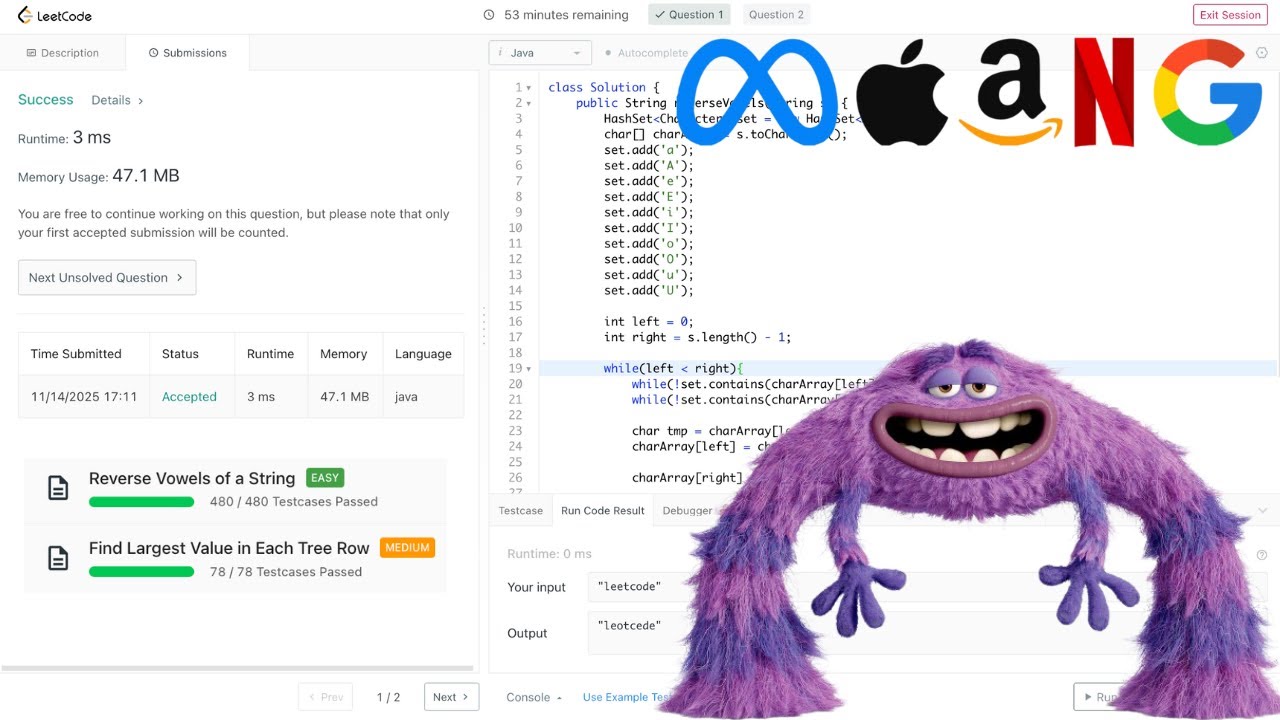Click the "11/14/2025 17:11" submission time cell

[84, 397]
